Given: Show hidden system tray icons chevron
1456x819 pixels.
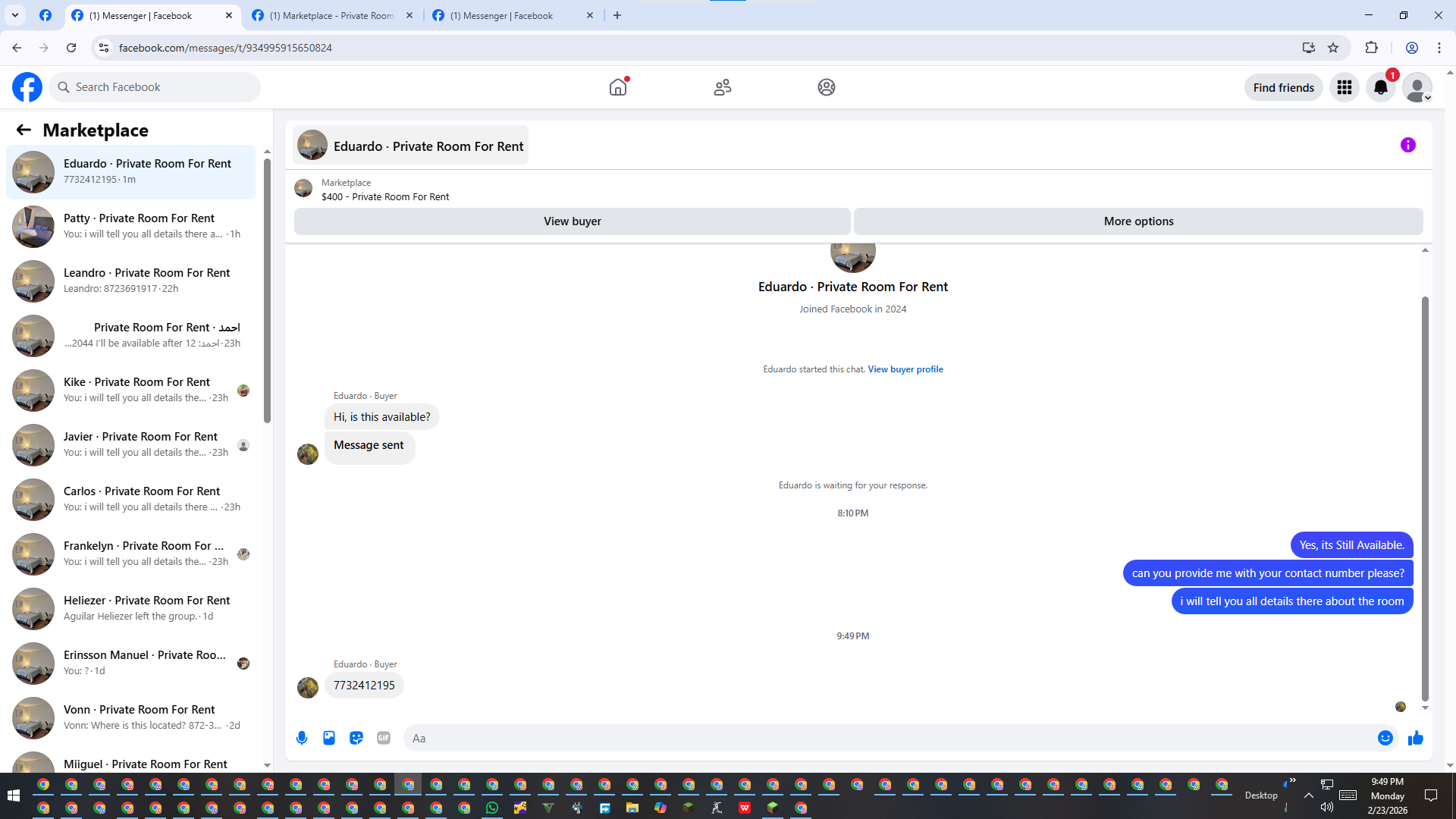Looking at the screenshot, I should pyautogui.click(x=1308, y=795).
